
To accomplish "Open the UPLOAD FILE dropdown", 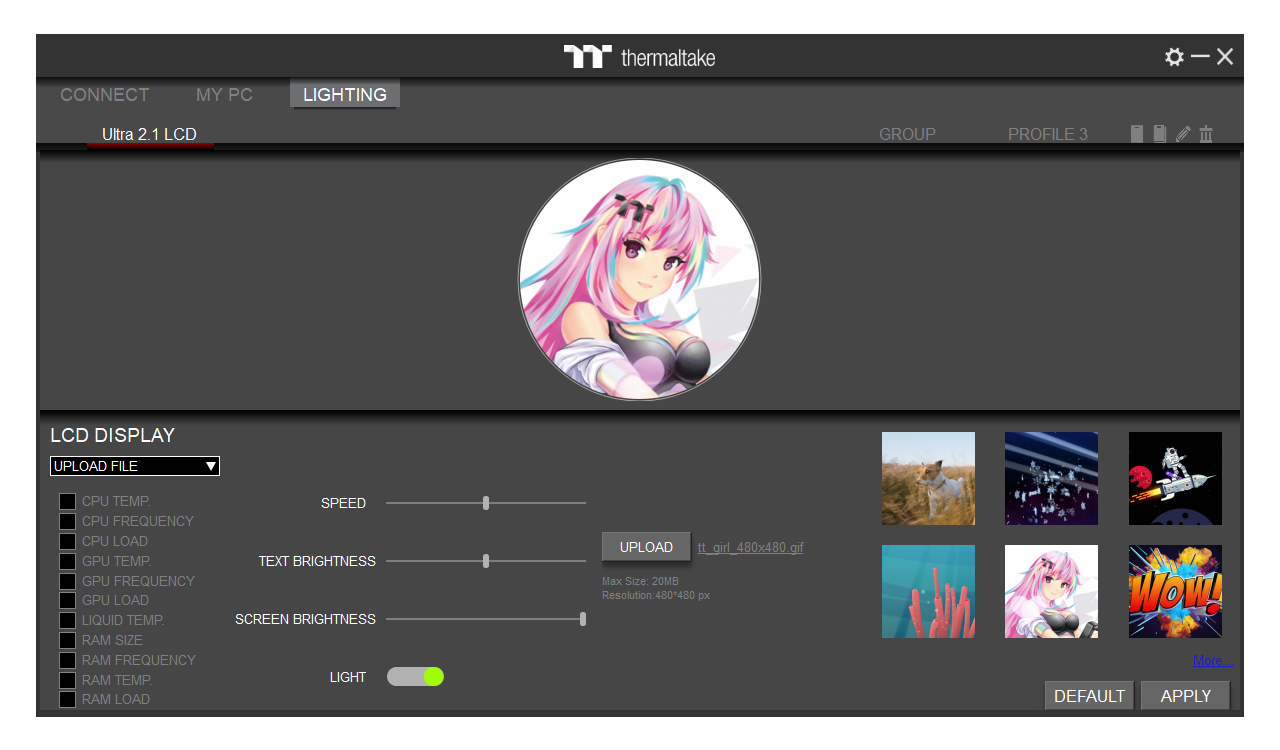I will point(135,466).
